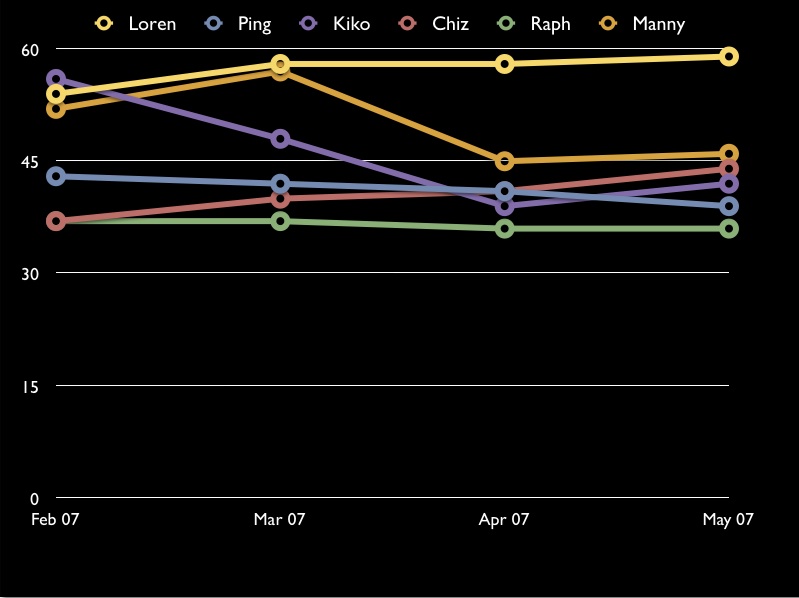
Task: Click the Ping legend marker icon
Action: pos(213,23)
